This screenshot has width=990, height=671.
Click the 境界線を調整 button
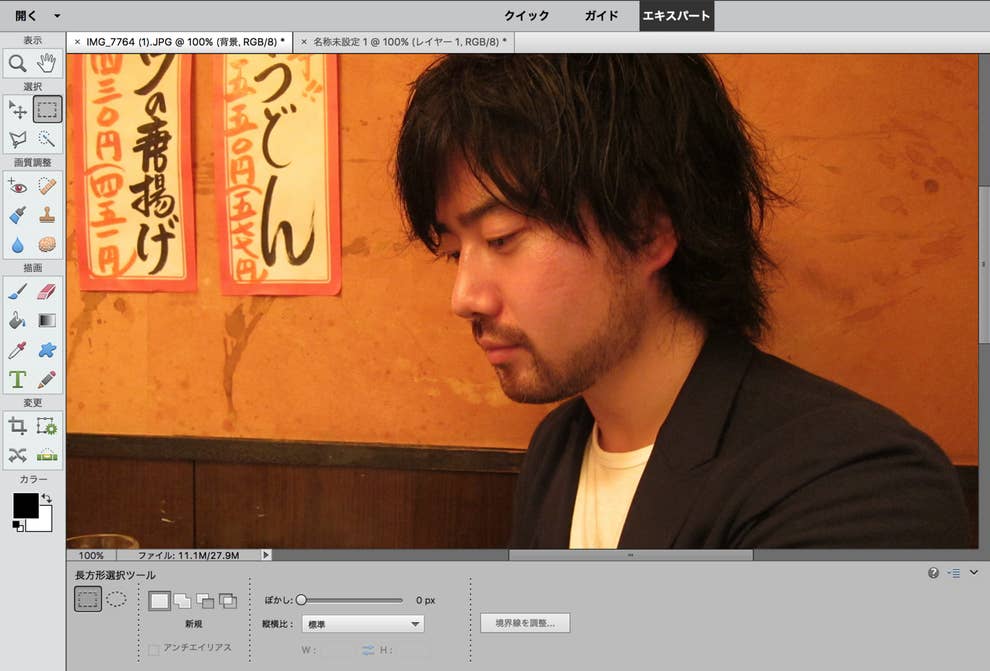click(x=525, y=623)
